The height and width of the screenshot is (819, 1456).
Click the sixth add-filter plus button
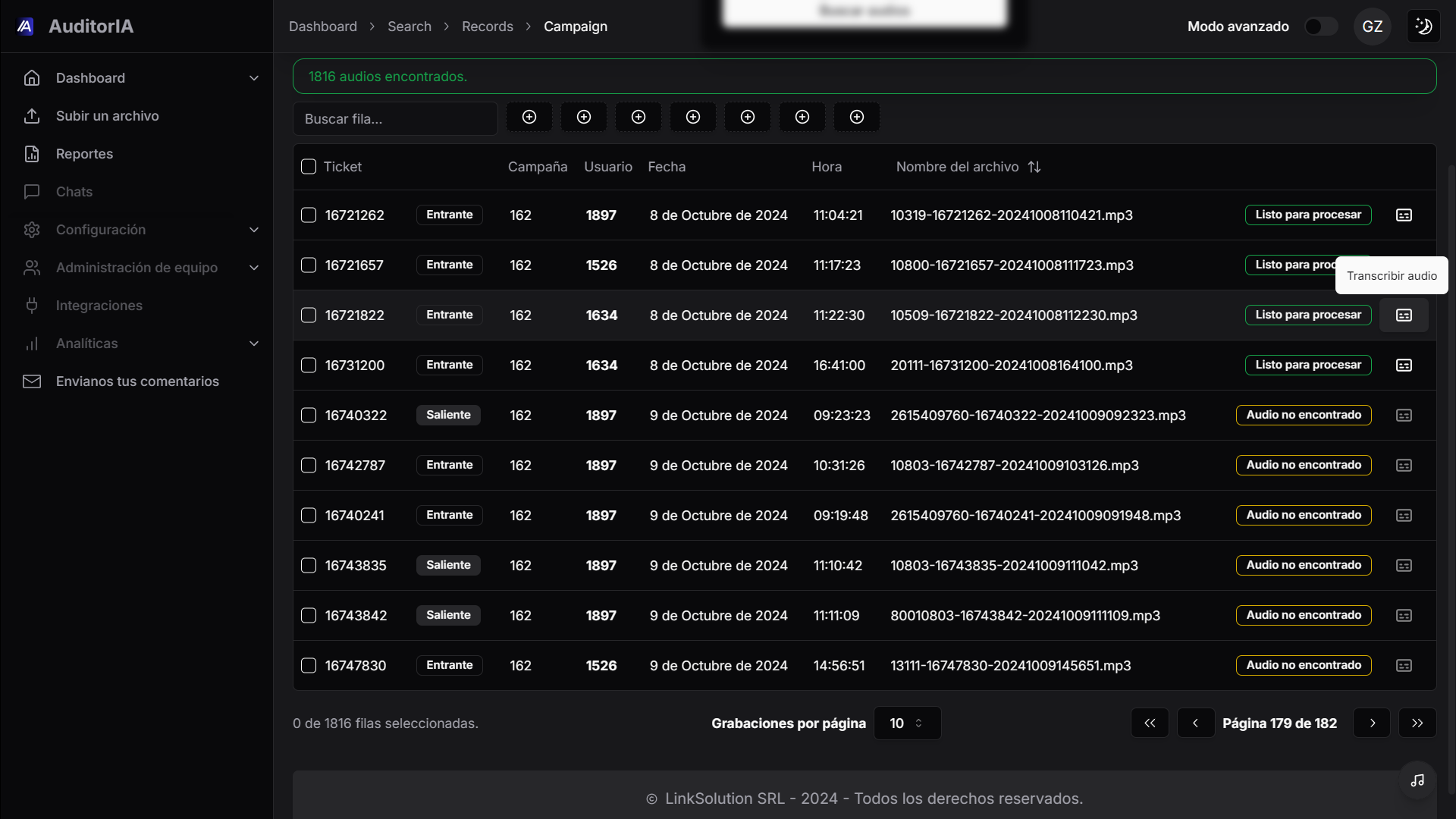802,117
